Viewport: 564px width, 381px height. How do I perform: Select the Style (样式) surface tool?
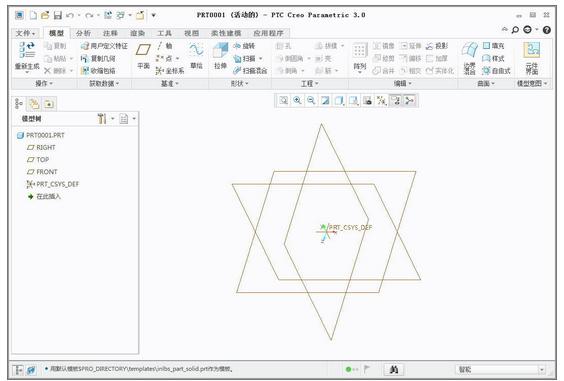[494, 58]
